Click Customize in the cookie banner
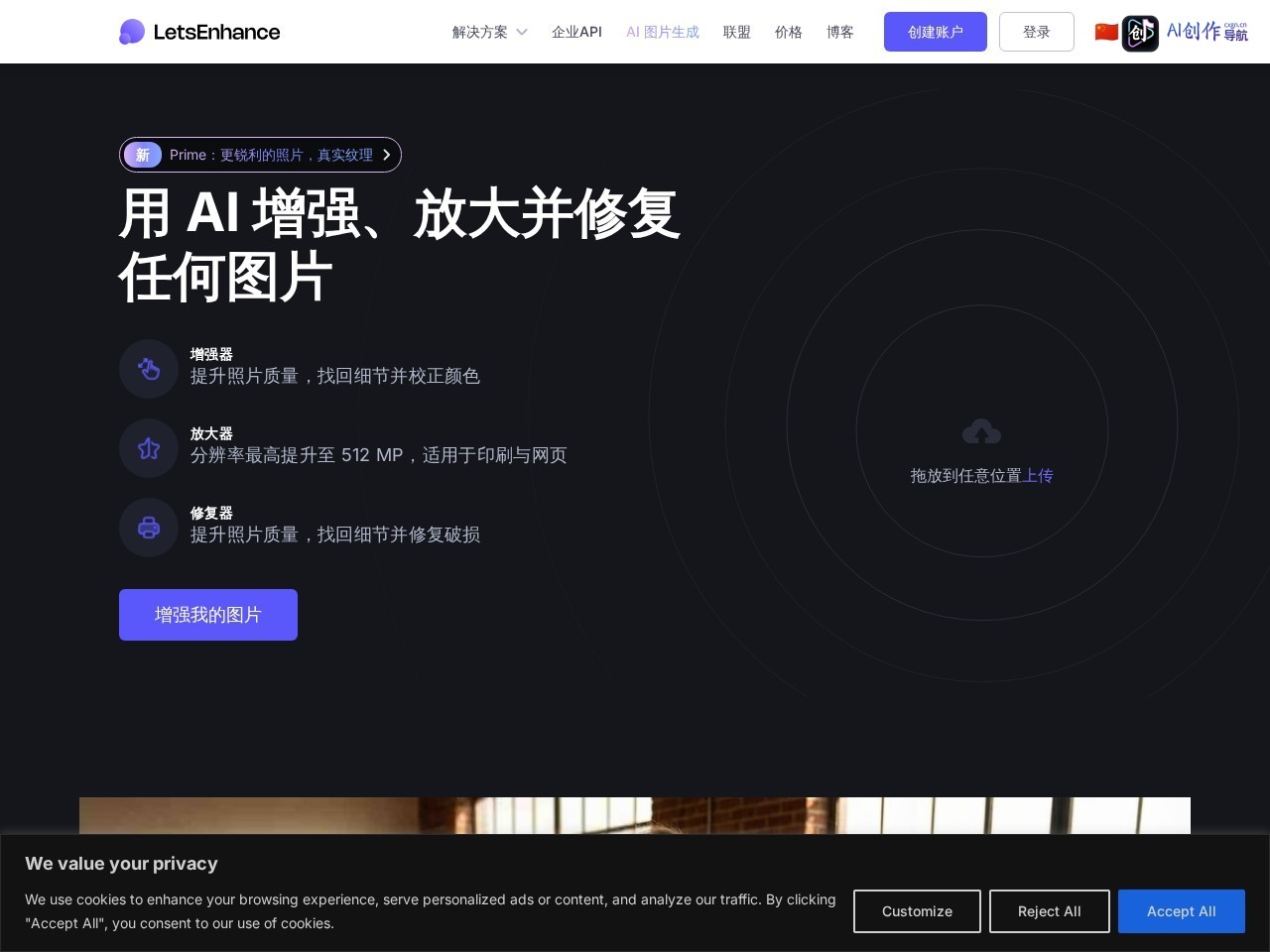This screenshot has height=952, width=1270. (x=917, y=911)
